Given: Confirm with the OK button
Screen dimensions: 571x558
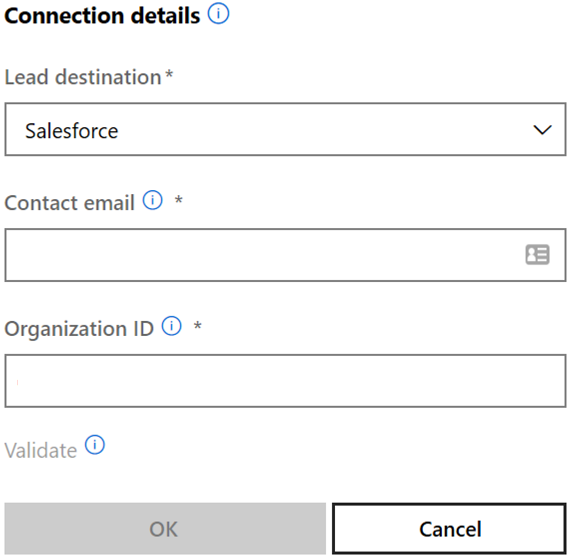Looking at the screenshot, I should pos(165,529).
